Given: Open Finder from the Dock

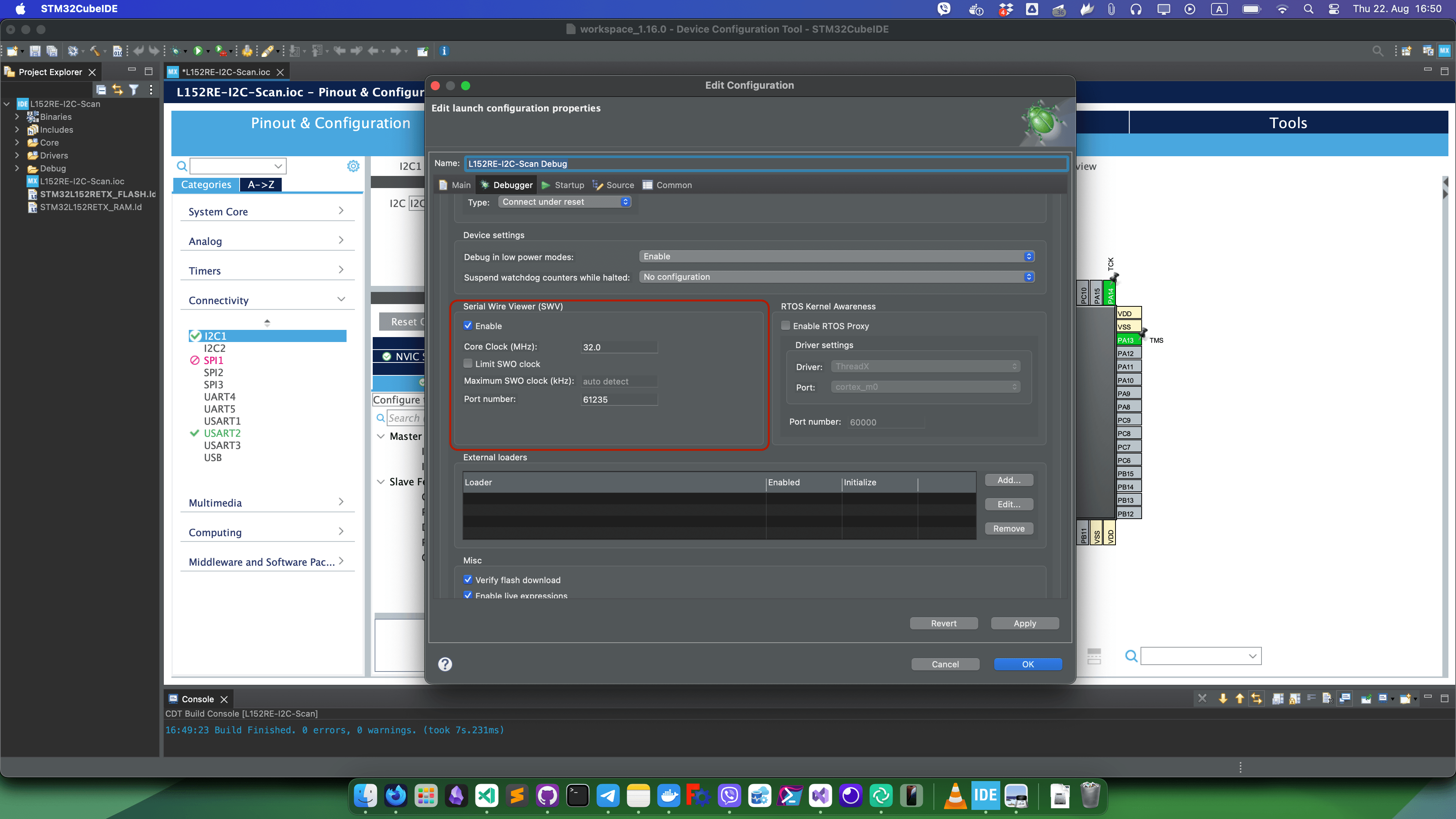Looking at the screenshot, I should (365, 796).
